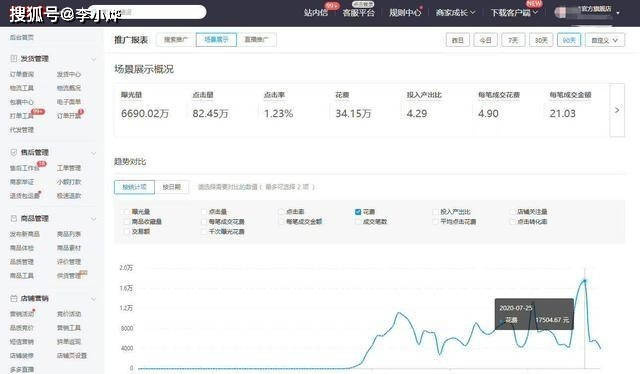Go to 后台首页

pyautogui.click(x=22, y=37)
